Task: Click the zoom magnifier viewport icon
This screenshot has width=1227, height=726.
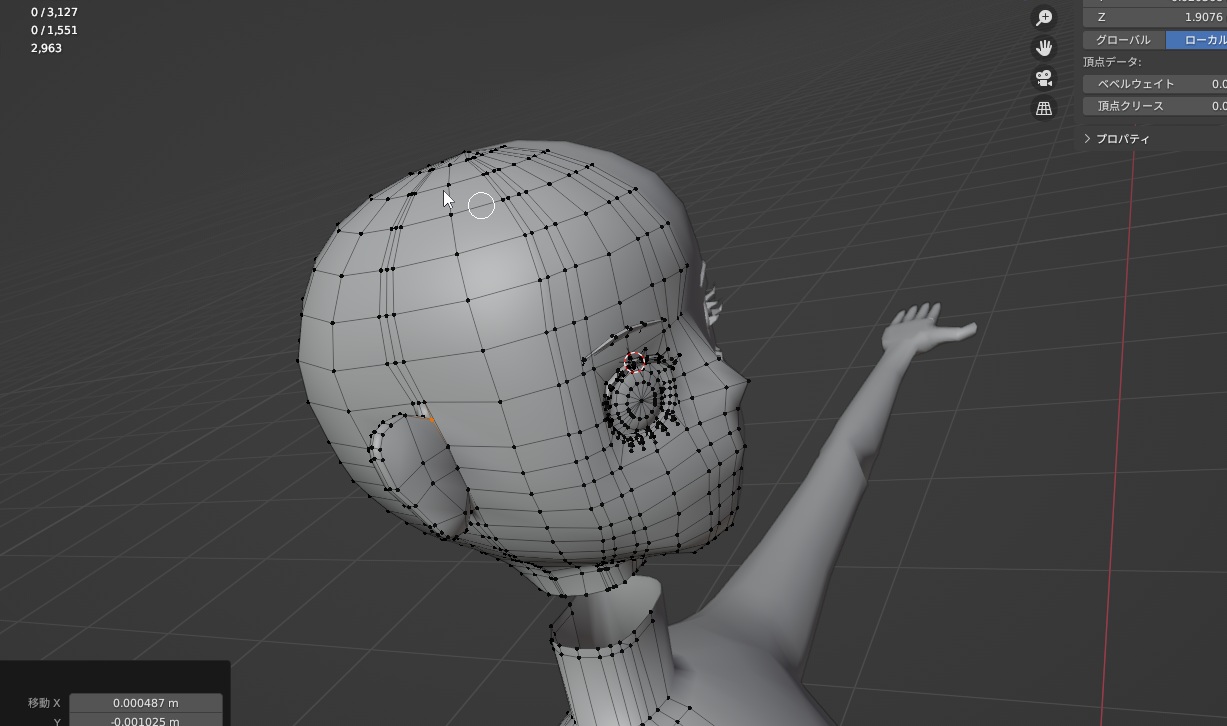Action: pyautogui.click(x=1044, y=18)
